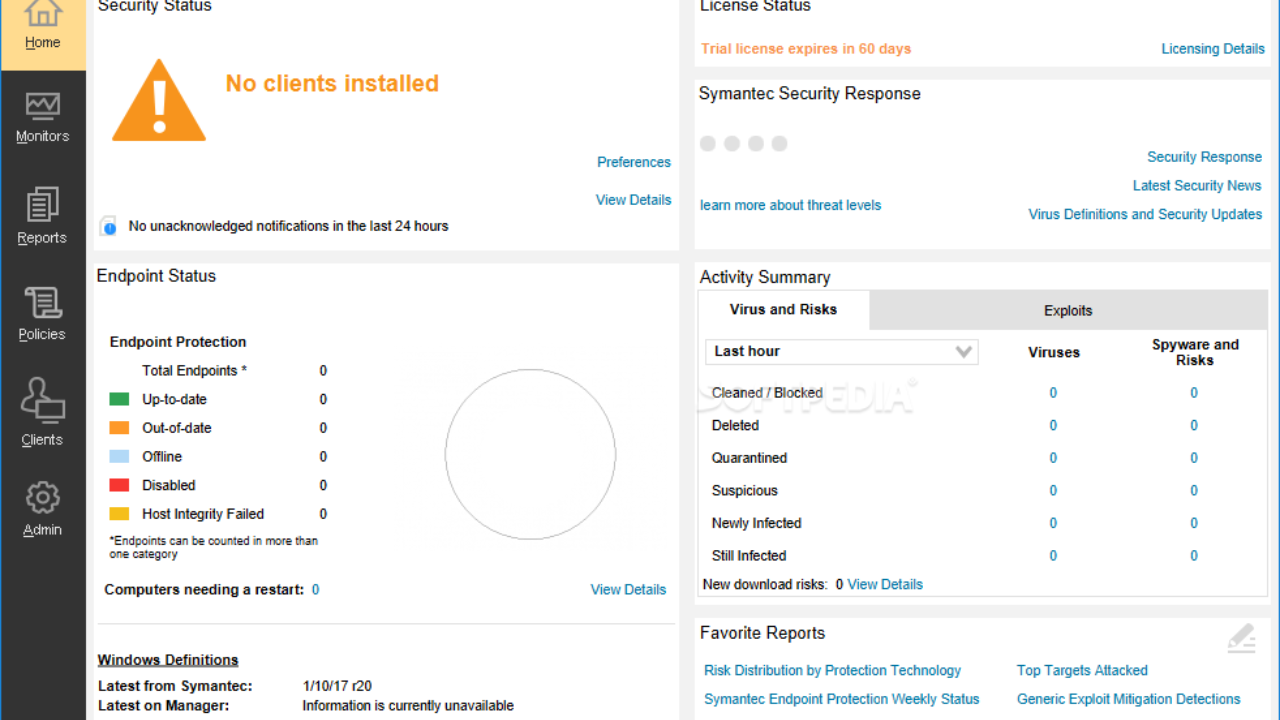Click Quarantined Viruses count

pyautogui.click(x=1053, y=458)
